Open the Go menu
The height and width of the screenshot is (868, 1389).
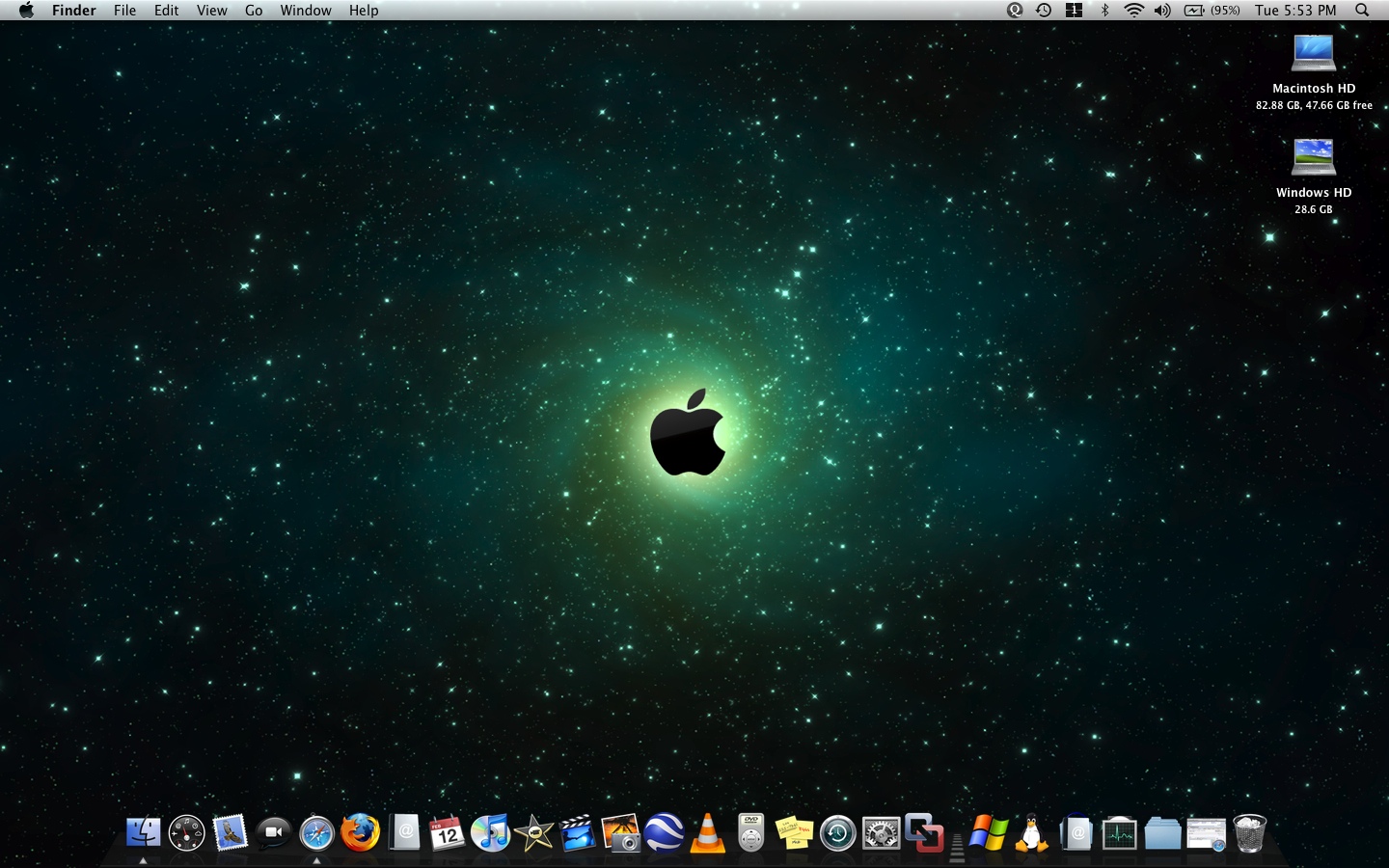pyautogui.click(x=254, y=10)
